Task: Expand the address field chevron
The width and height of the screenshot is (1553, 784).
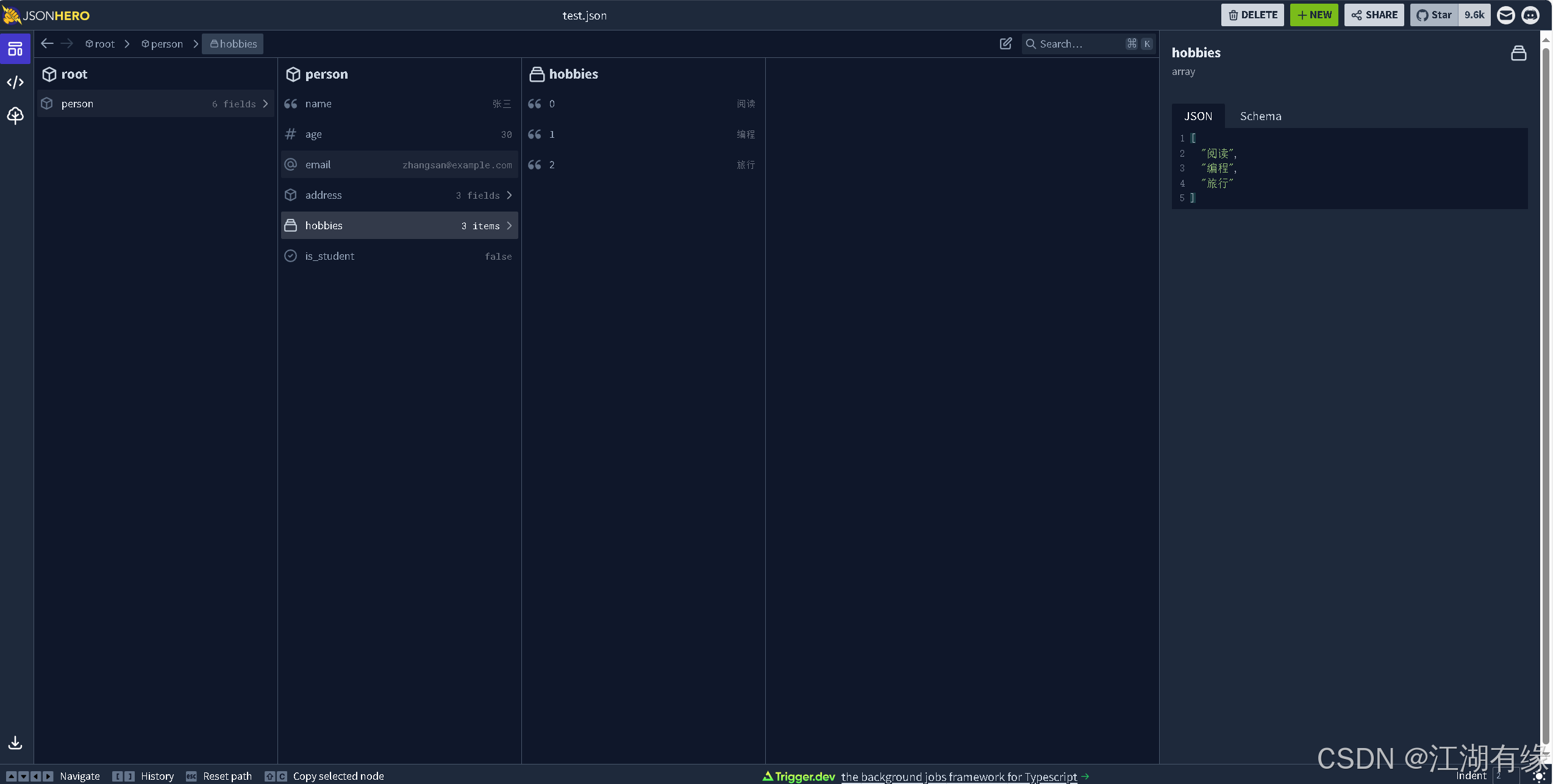Action: pyautogui.click(x=509, y=195)
